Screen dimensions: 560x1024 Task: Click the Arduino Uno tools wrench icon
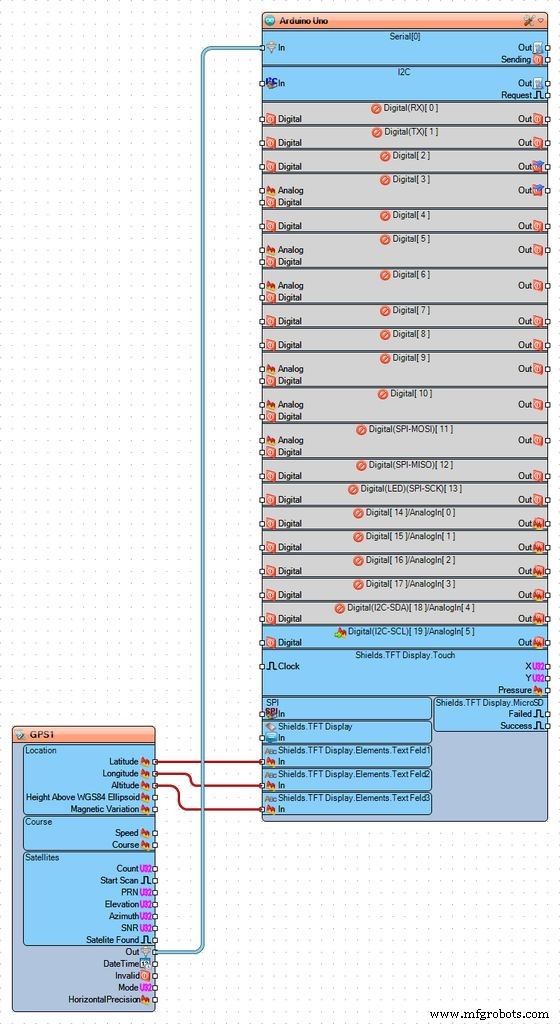[529, 20]
